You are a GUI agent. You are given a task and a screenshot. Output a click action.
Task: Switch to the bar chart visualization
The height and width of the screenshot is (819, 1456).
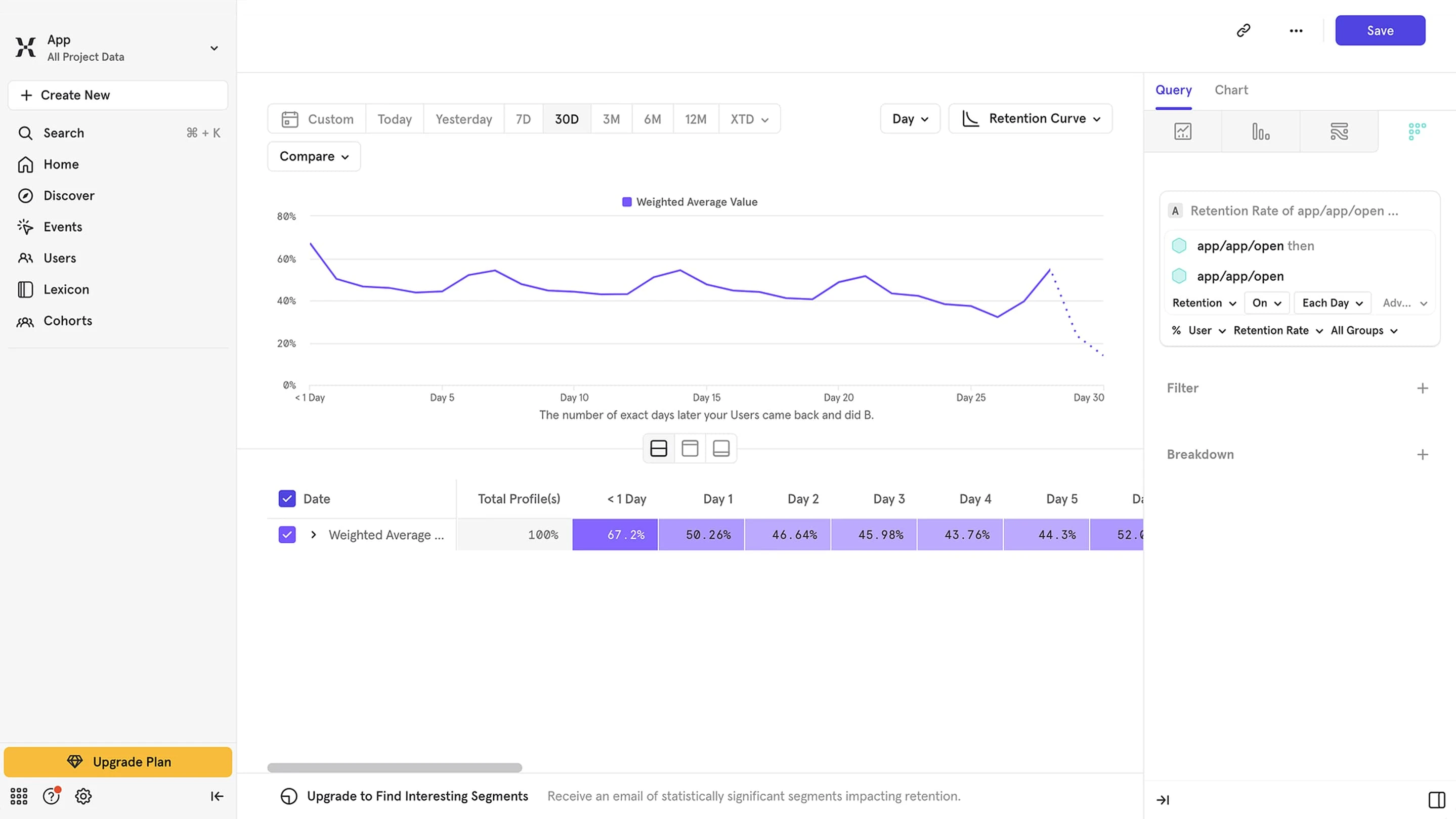[x=1260, y=131]
